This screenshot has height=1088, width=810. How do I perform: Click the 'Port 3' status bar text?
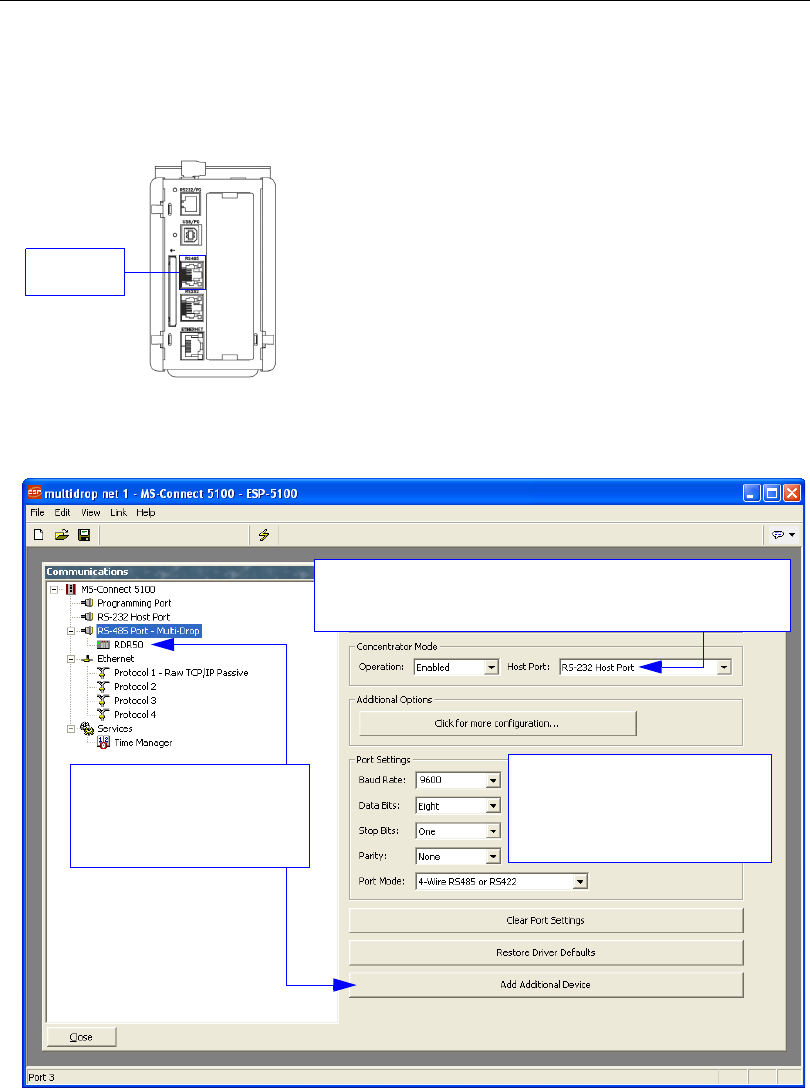click(x=41, y=1077)
